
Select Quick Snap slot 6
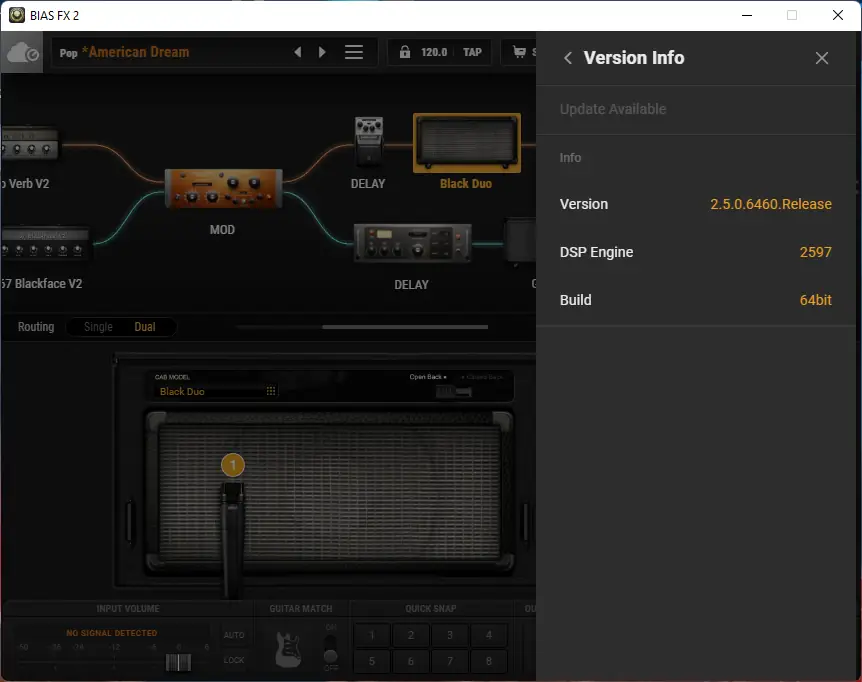[x=411, y=661]
